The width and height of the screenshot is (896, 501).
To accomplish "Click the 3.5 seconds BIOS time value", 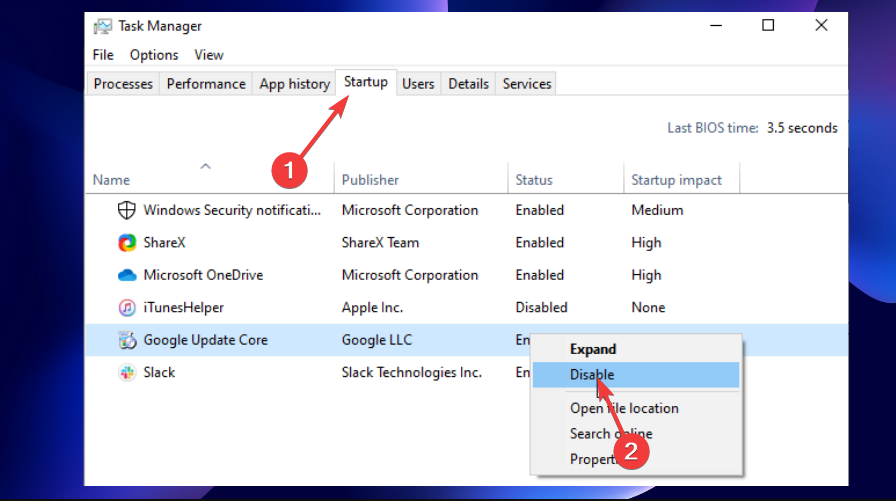I will tap(802, 128).
